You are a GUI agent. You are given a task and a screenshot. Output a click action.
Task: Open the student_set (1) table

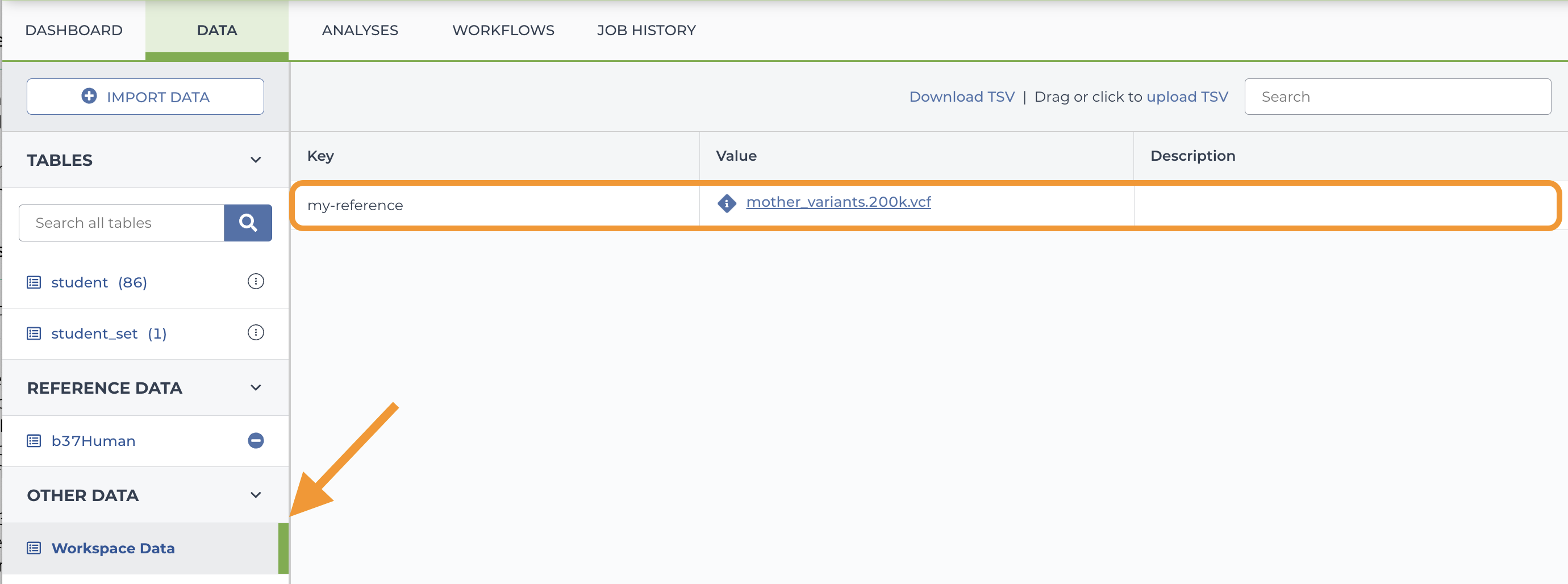[x=109, y=333]
